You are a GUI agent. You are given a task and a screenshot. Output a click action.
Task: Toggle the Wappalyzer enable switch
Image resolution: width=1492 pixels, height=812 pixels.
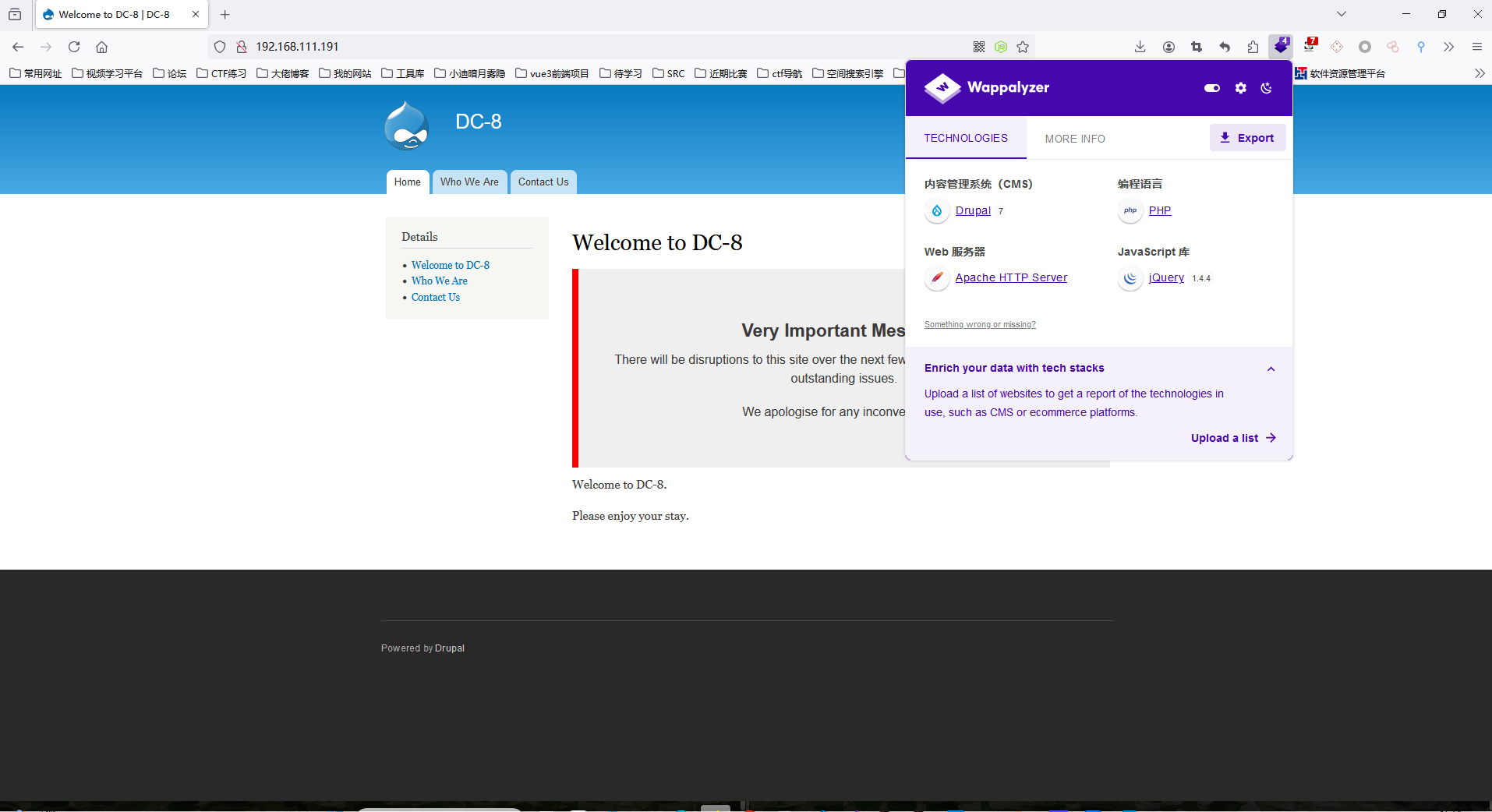pos(1211,88)
